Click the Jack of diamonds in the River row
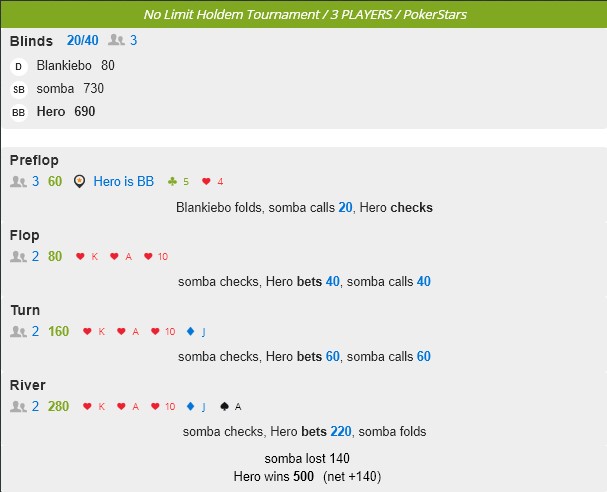This screenshot has width=607, height=492. 196,406
